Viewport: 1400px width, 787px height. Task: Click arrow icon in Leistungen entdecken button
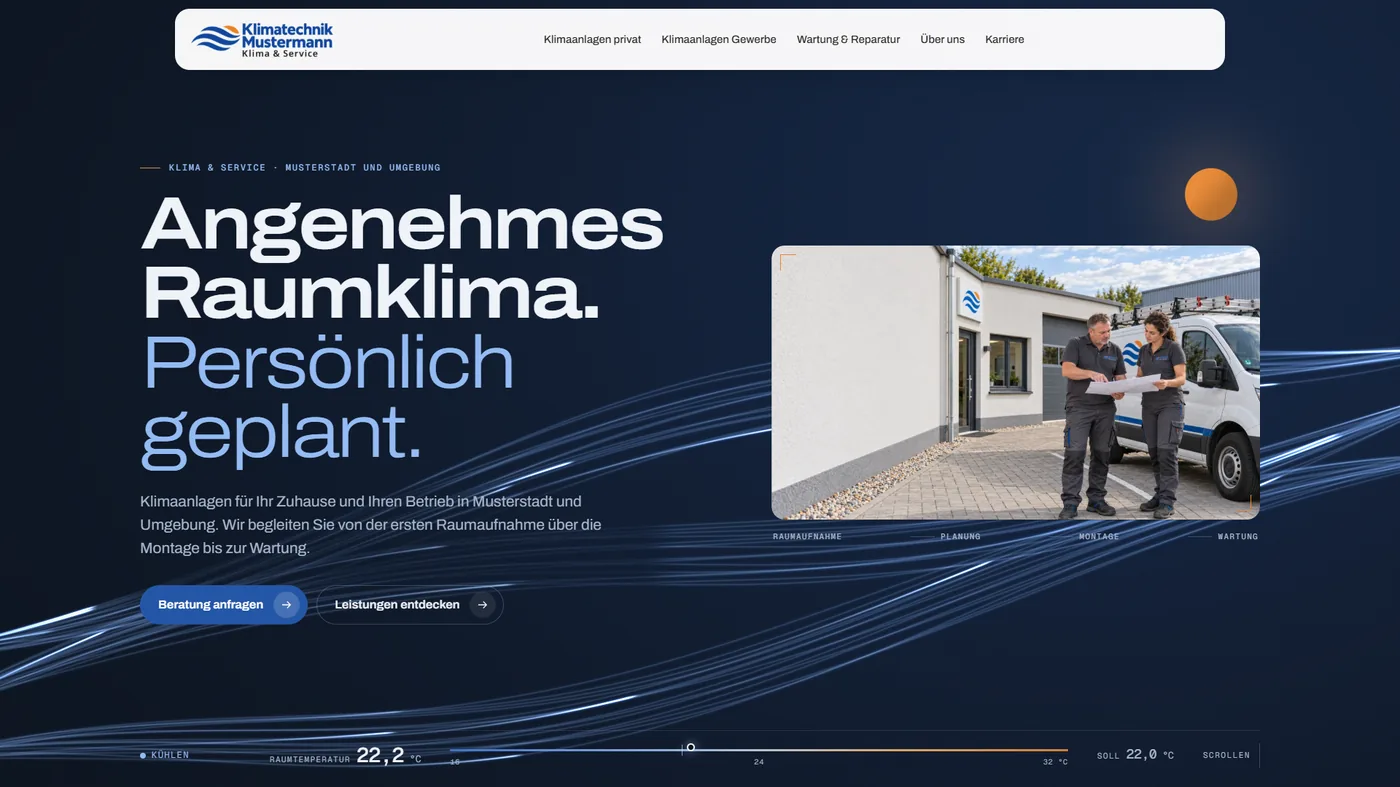pos(483,605)
